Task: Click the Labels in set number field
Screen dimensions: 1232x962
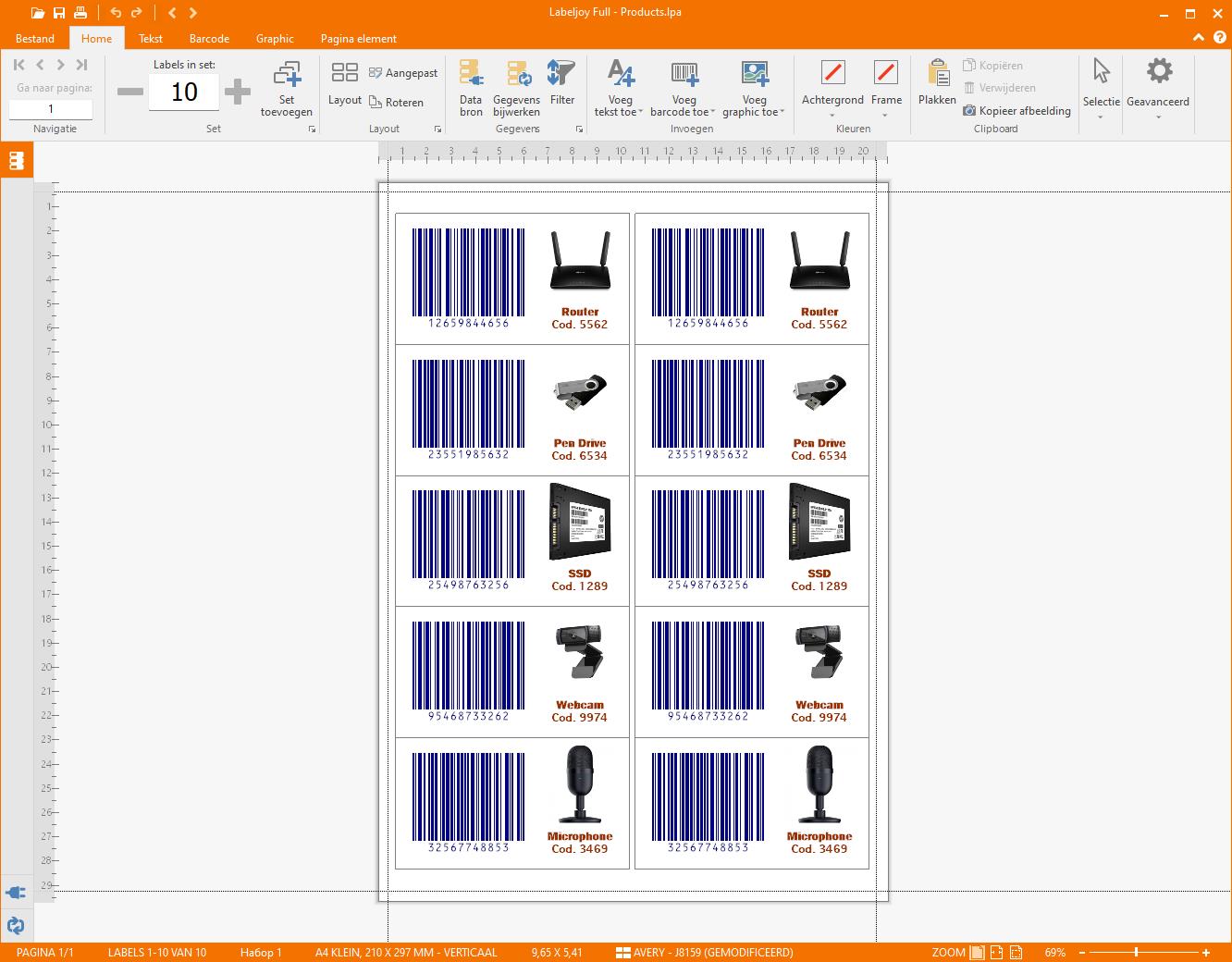Action: coord(184,92)
